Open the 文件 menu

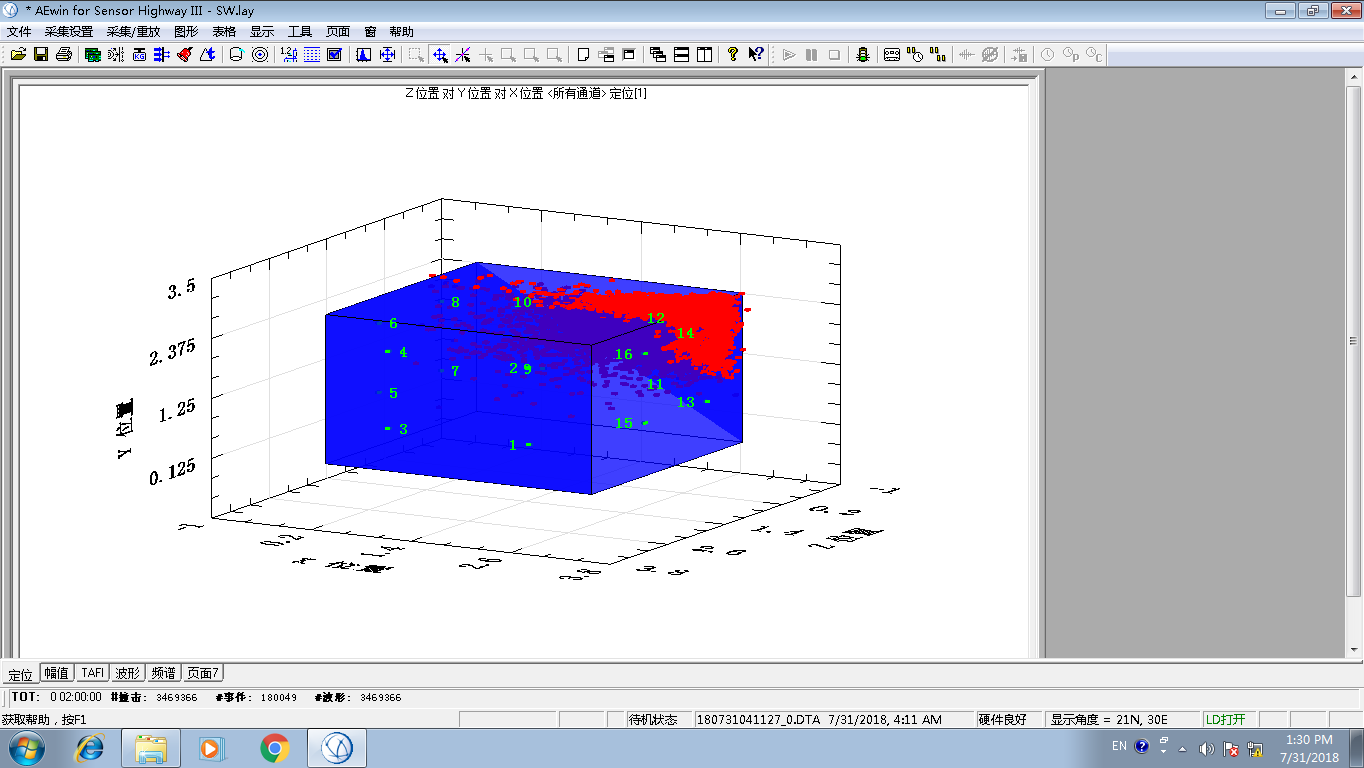[x=19, y=32]
